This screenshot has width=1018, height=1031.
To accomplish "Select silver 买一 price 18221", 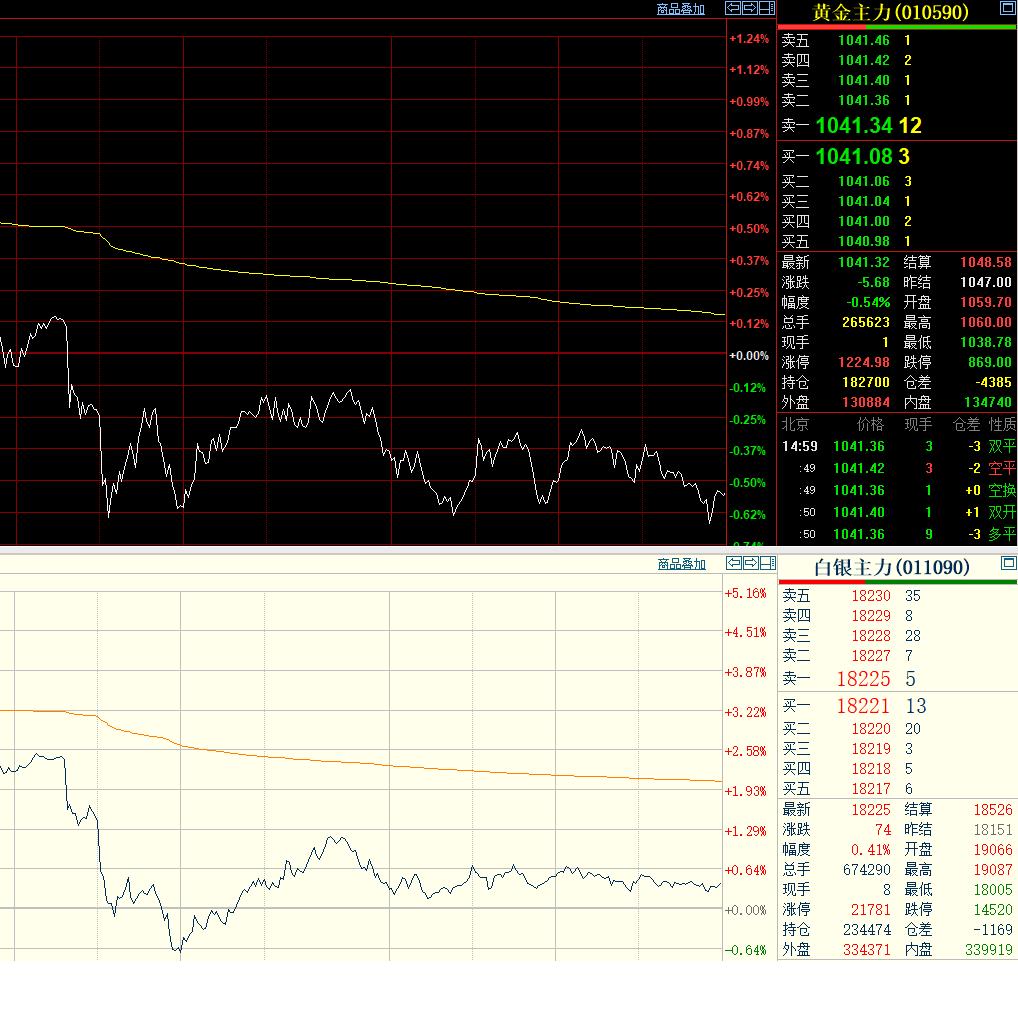I will tap(863, 706).
